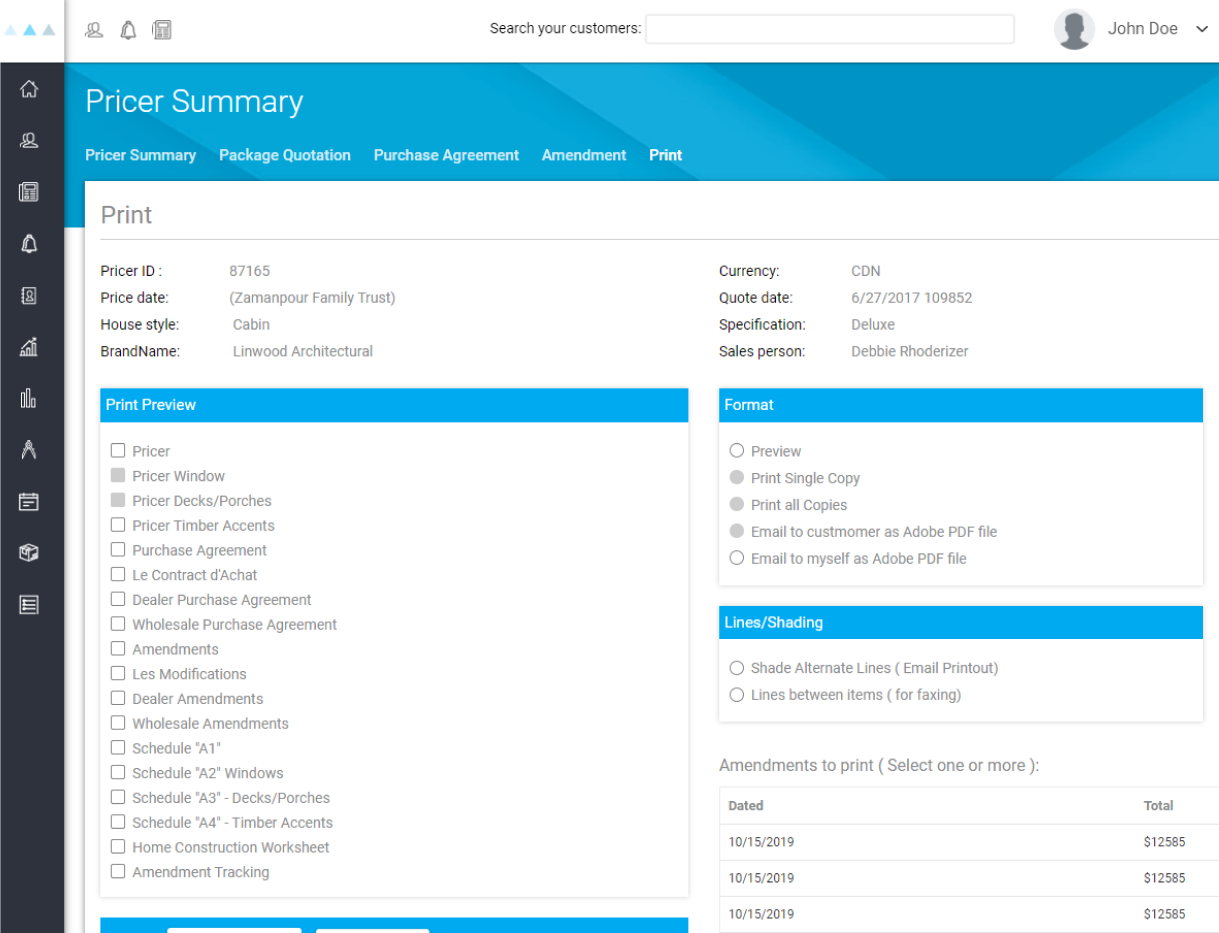Open the calculator icon in sidebar
The width and height of the screenshot is (1219, 933).
29,192
